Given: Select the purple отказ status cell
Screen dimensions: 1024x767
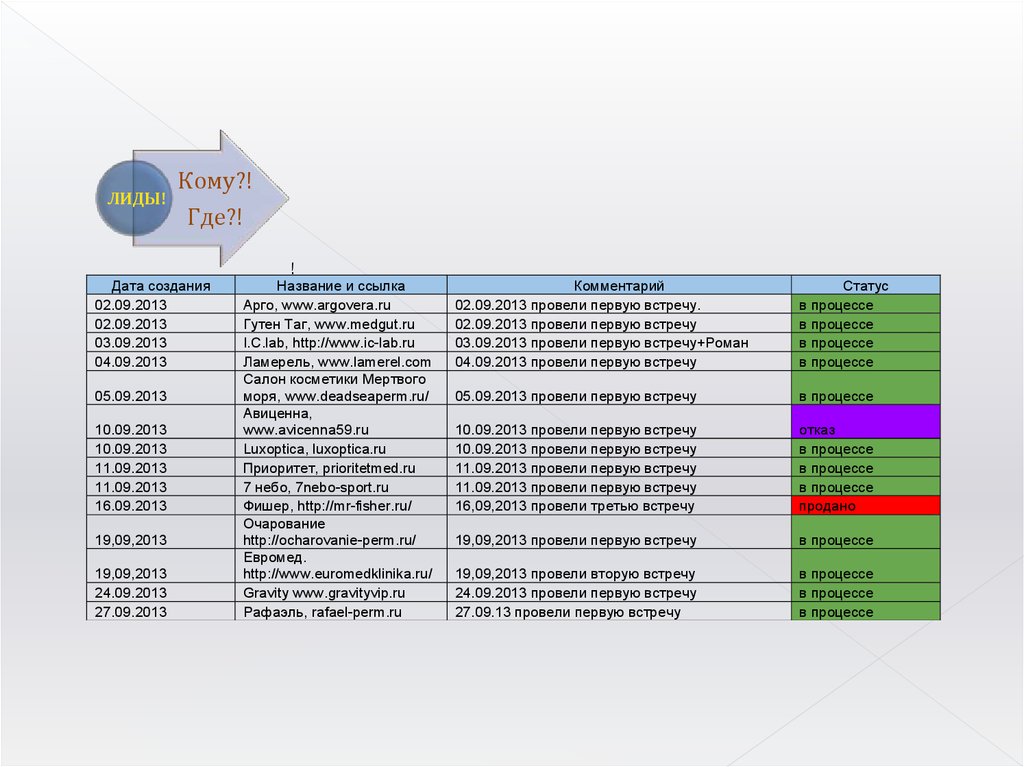Looking at the screenshot, I should 866,421.
